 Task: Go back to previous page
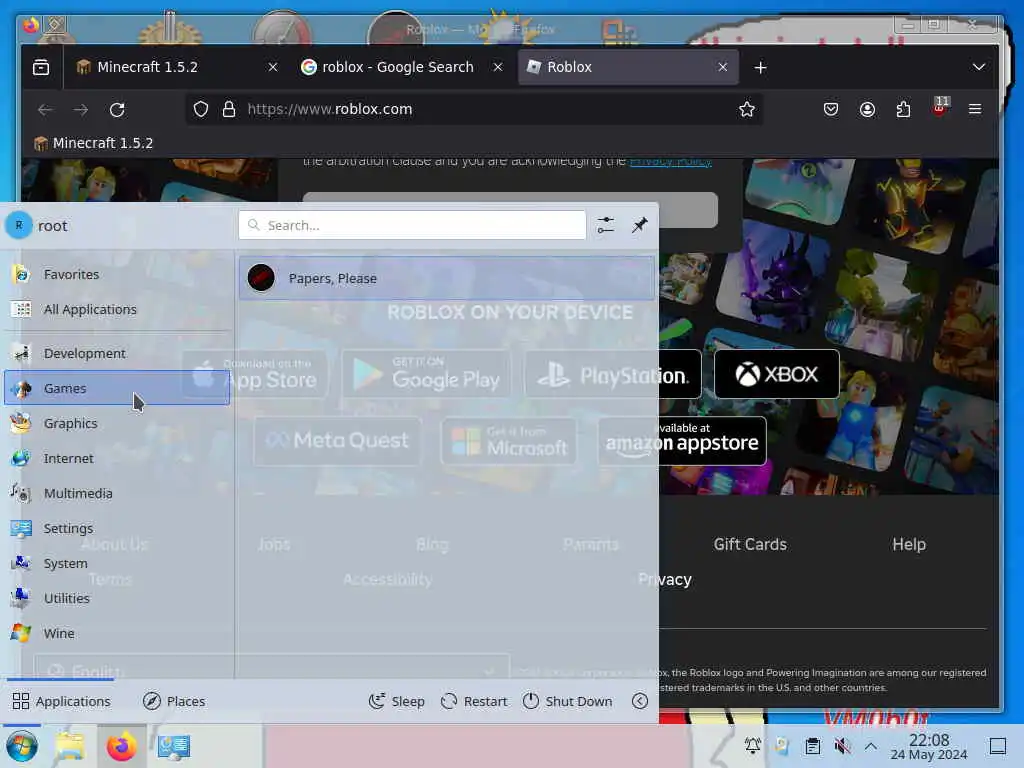pos(45,110)
